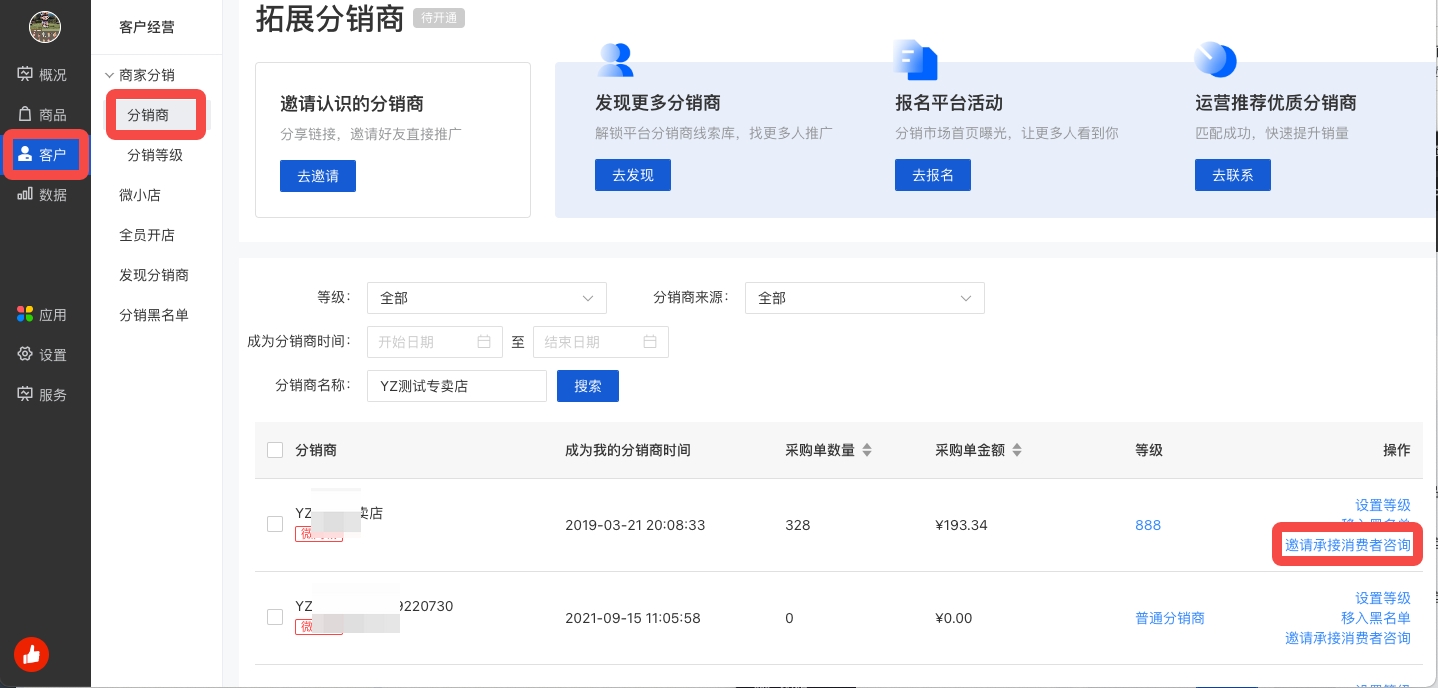
Task: Open calendar icon in 结束日期 field
Action: [650, 342]
